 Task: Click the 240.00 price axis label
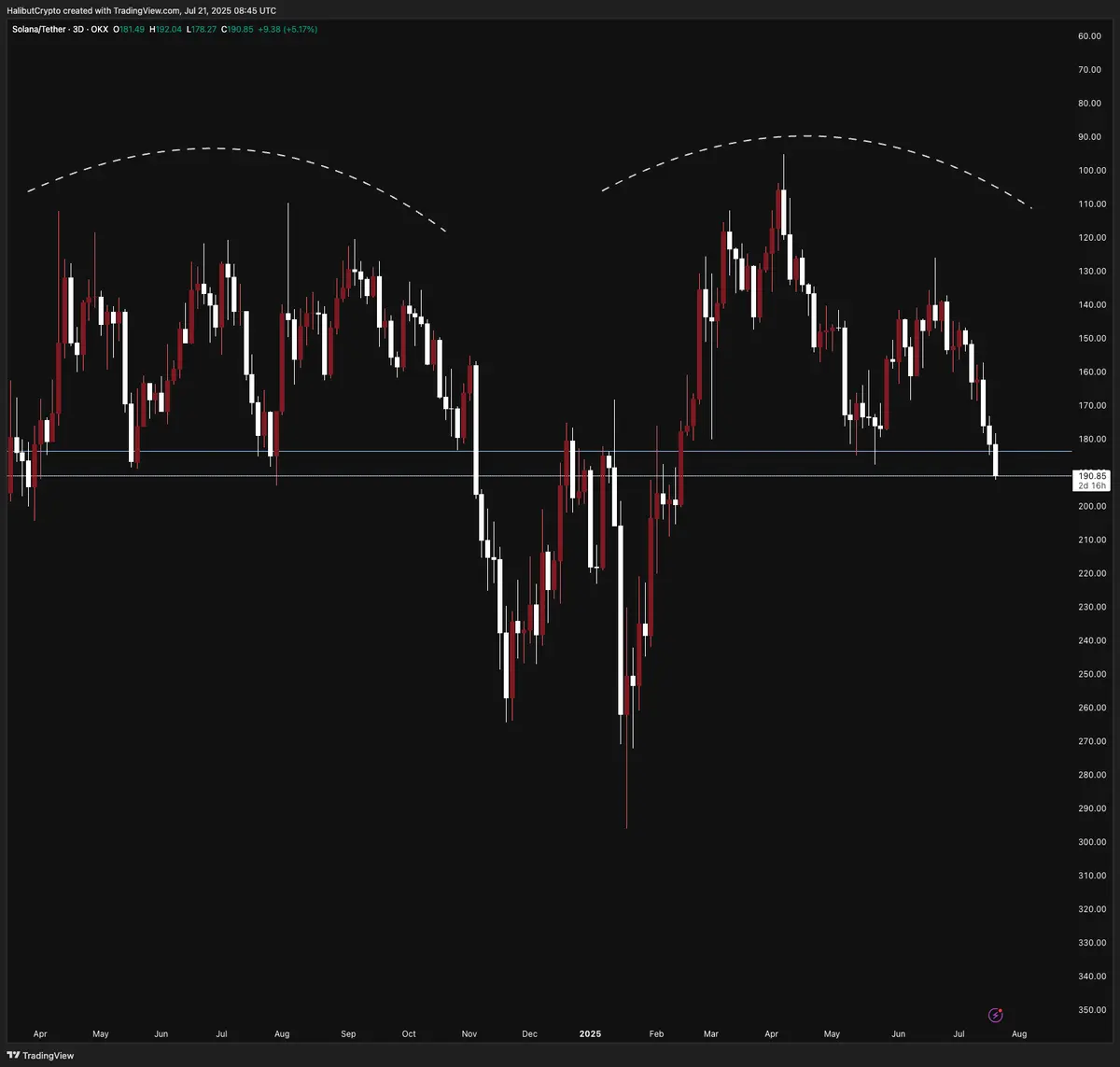1091,640
